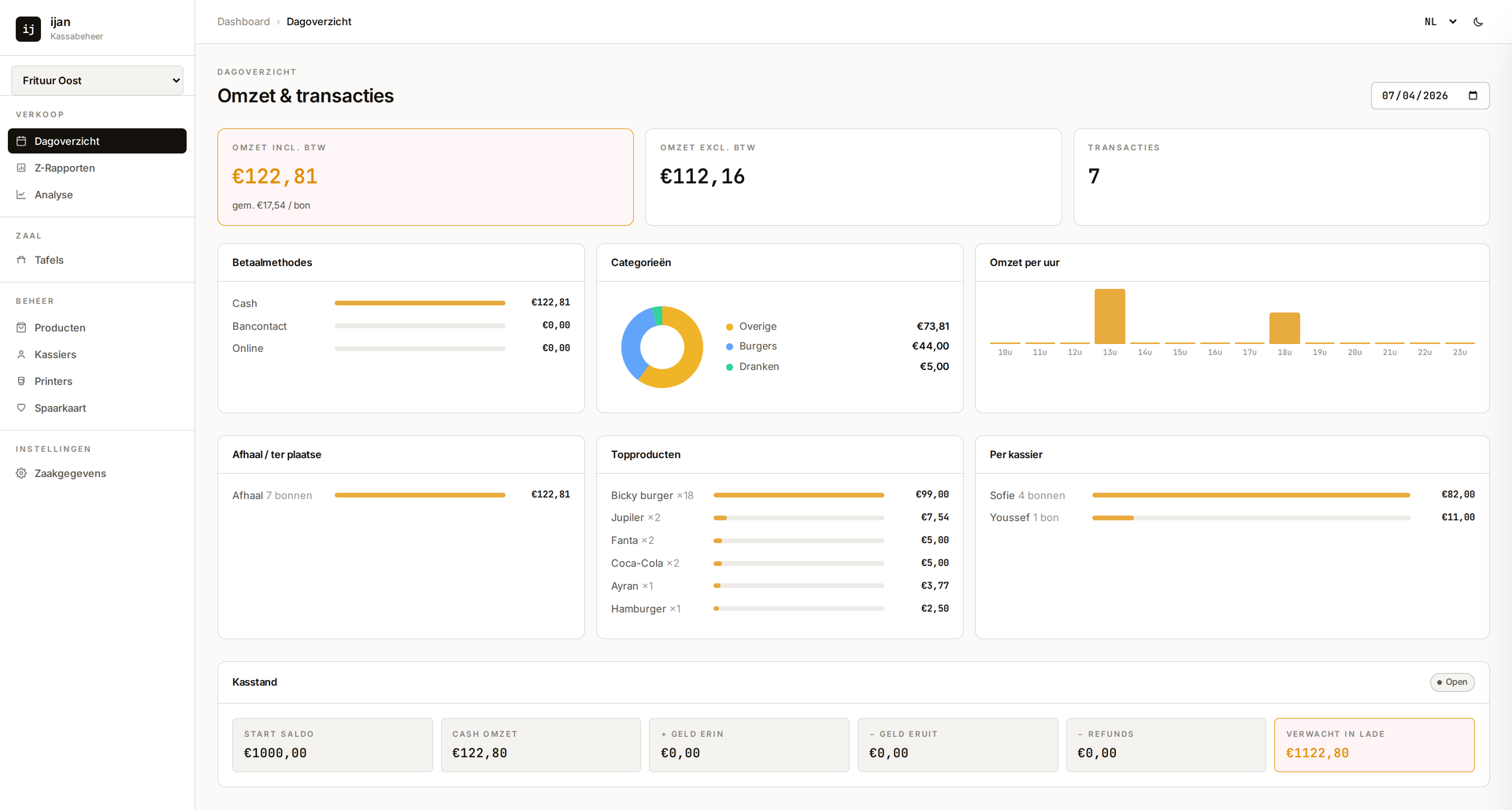Click the Analyse chart icon

(21, 195)
